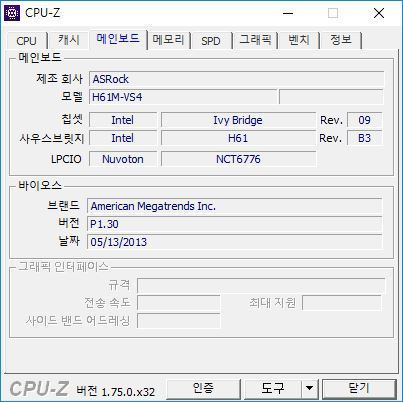This screenshot has height=402, width=403.
Task: Select the empty field beside the model
Action: [x=331, y=97]
